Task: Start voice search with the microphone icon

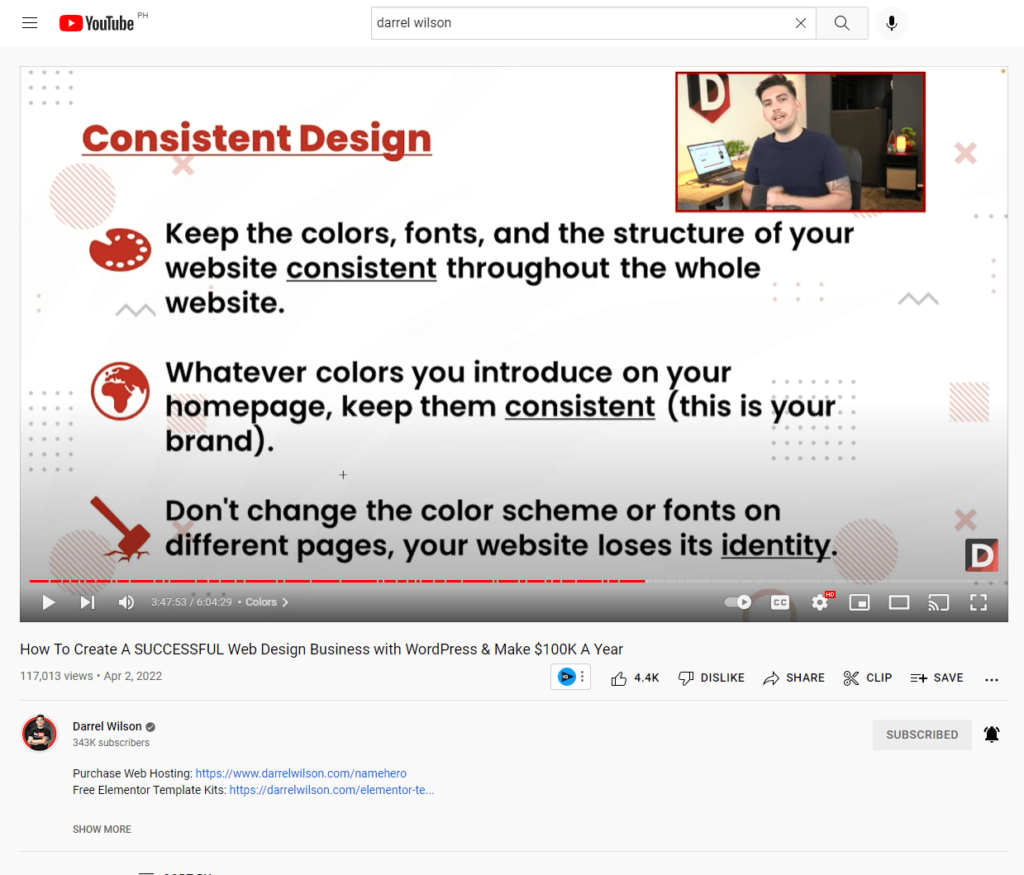Action: [x=891, y=23]
